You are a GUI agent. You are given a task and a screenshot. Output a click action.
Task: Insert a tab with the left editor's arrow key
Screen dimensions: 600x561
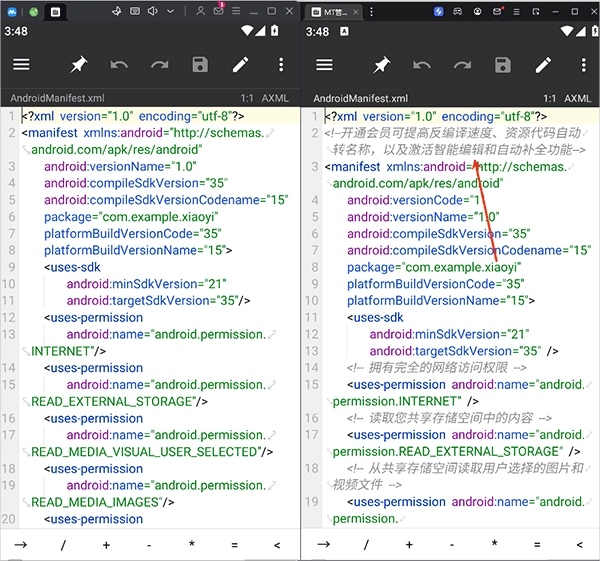point(21,544)
